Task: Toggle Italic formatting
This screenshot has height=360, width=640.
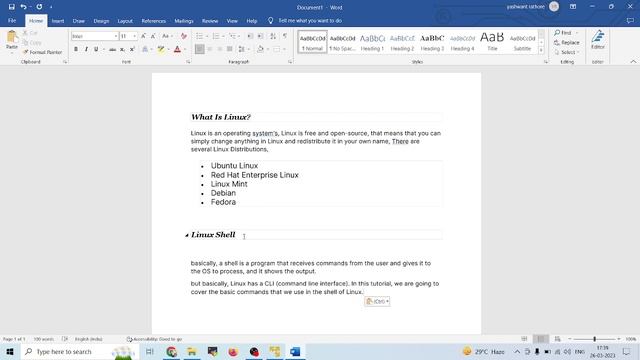Action: coord(86,49)
